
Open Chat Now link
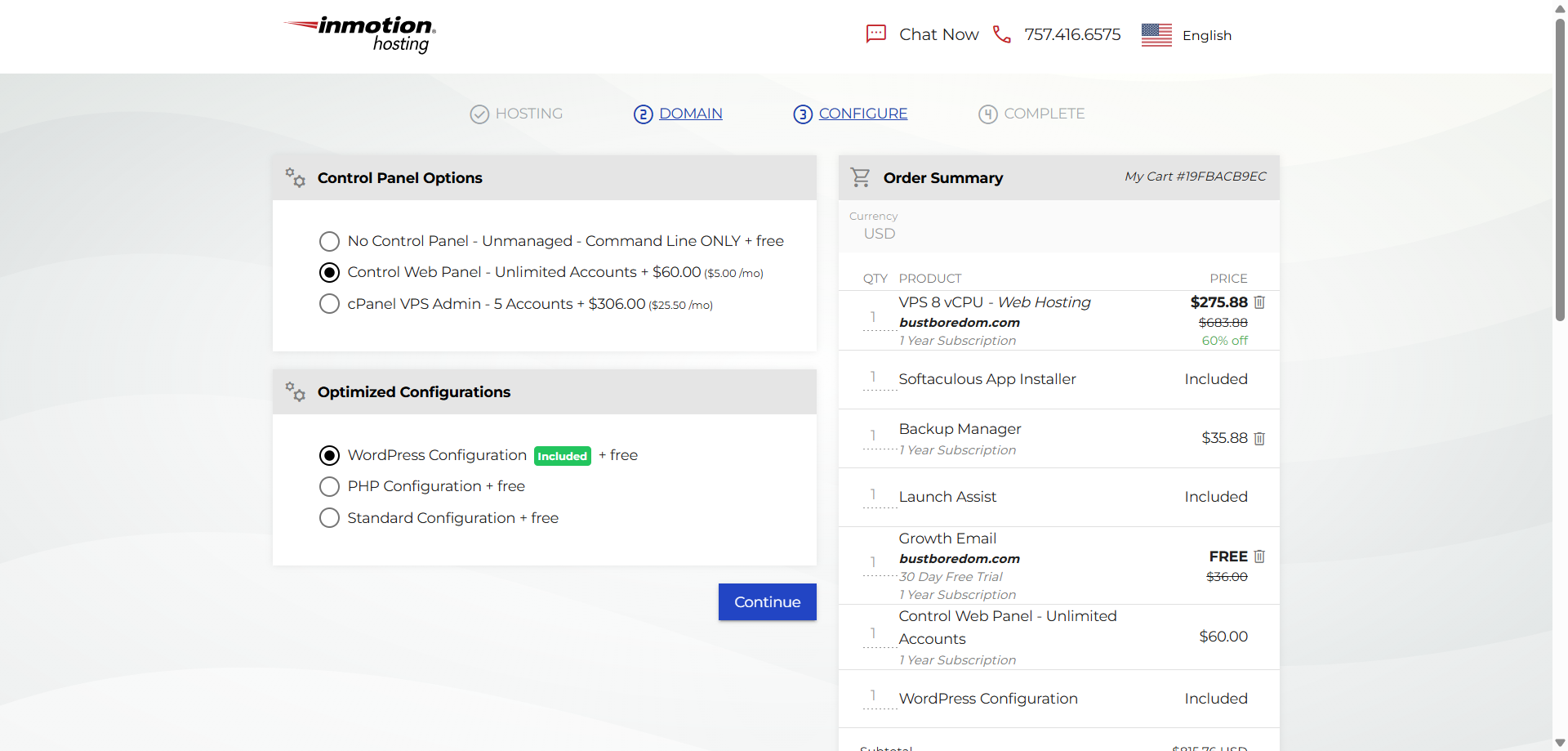tap(939, 34)
